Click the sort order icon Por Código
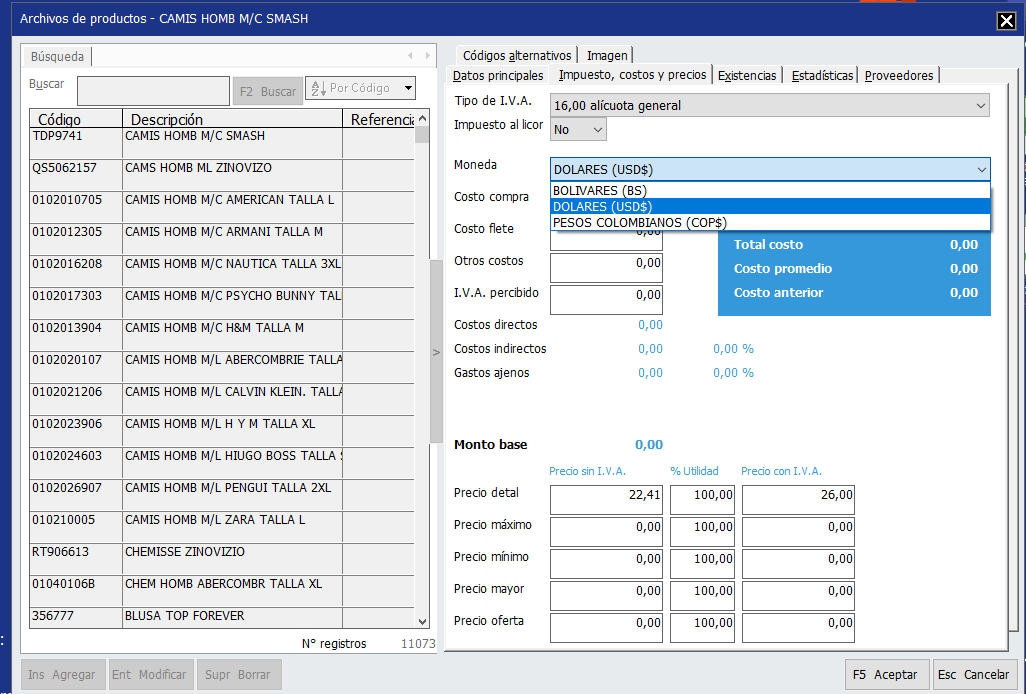 (318, 89)
